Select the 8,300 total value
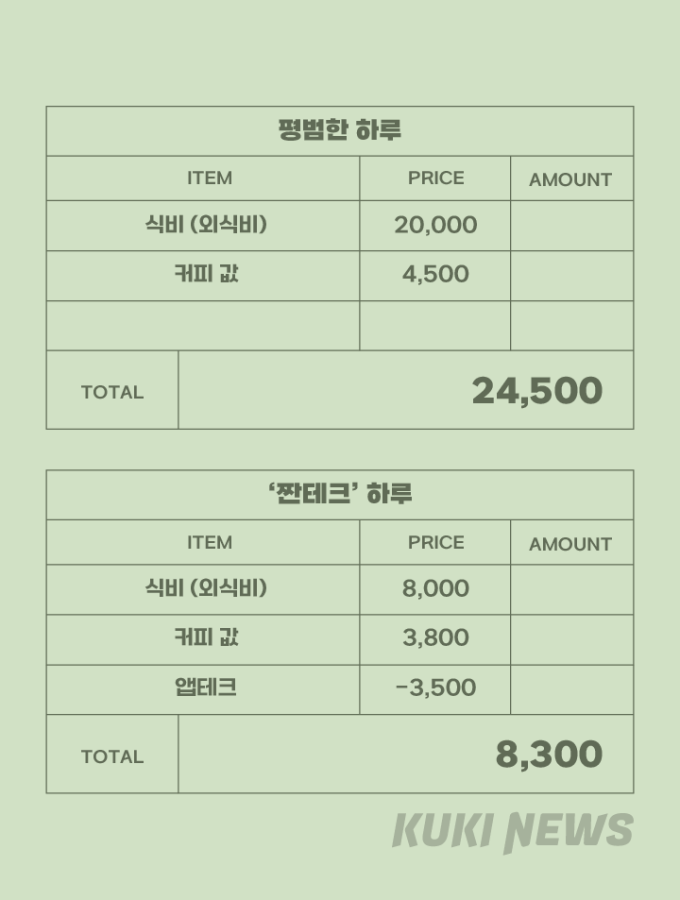Viewport: 680px width, 900px height. click(x=549, y=754)
